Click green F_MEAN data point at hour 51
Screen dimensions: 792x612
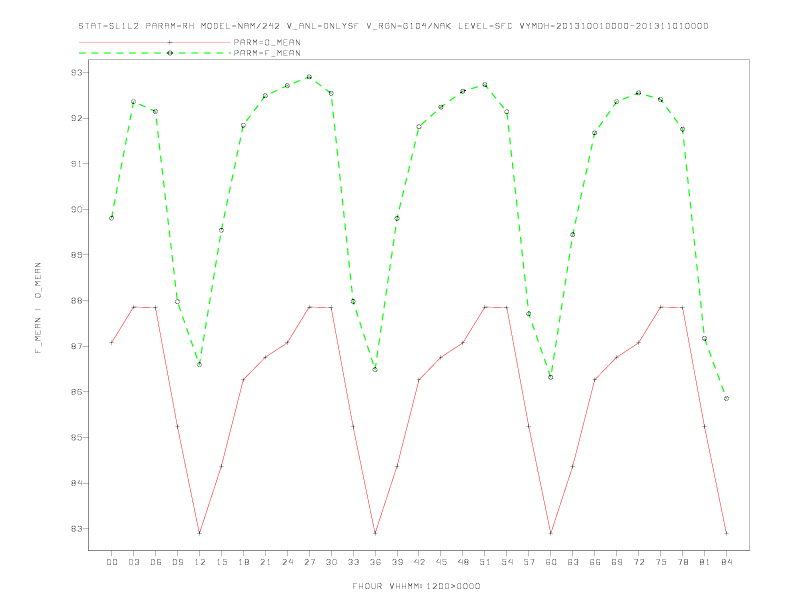coord(485,85)
